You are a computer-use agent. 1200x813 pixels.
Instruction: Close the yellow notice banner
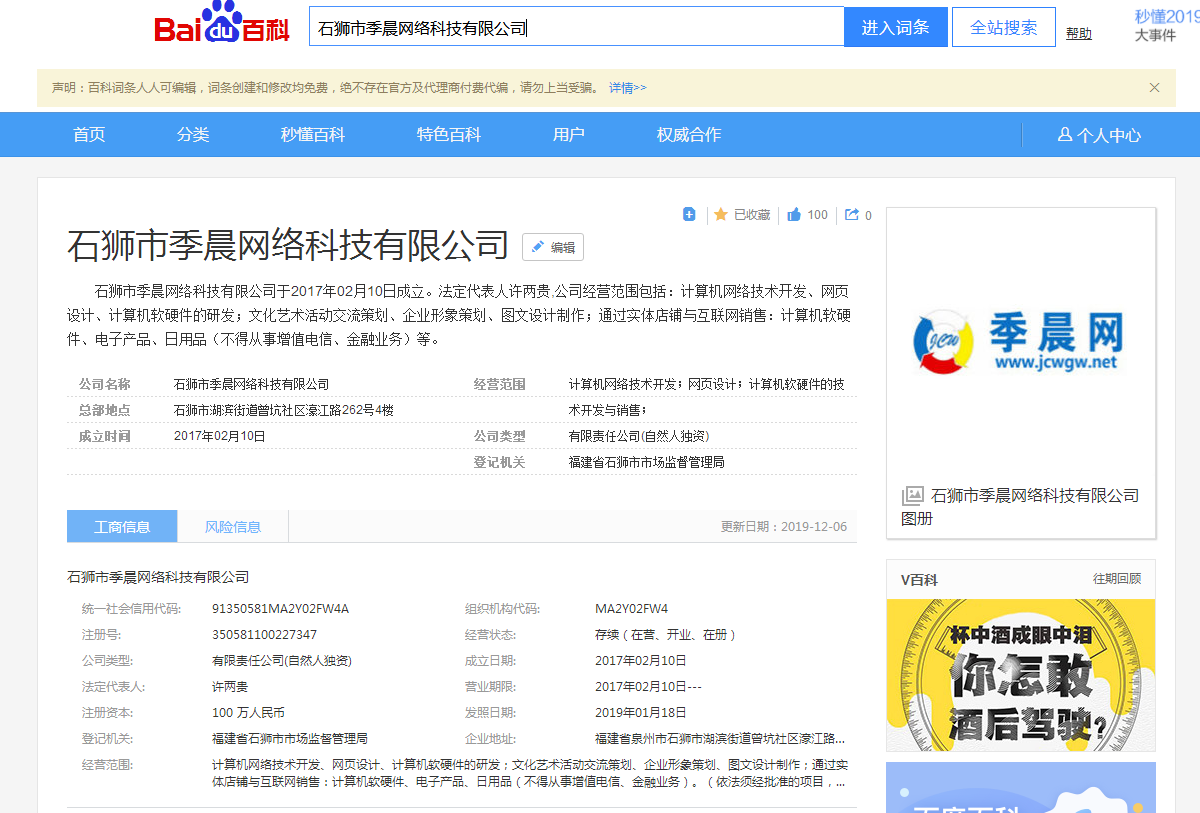[1154, 87]
